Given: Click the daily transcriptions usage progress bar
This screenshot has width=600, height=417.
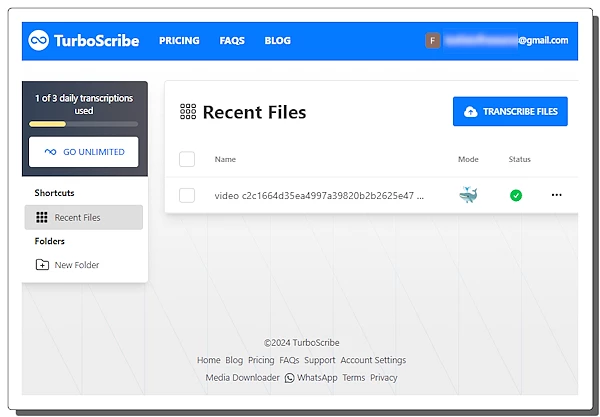Looking at the screenshot, I should (x=83, y=124).
